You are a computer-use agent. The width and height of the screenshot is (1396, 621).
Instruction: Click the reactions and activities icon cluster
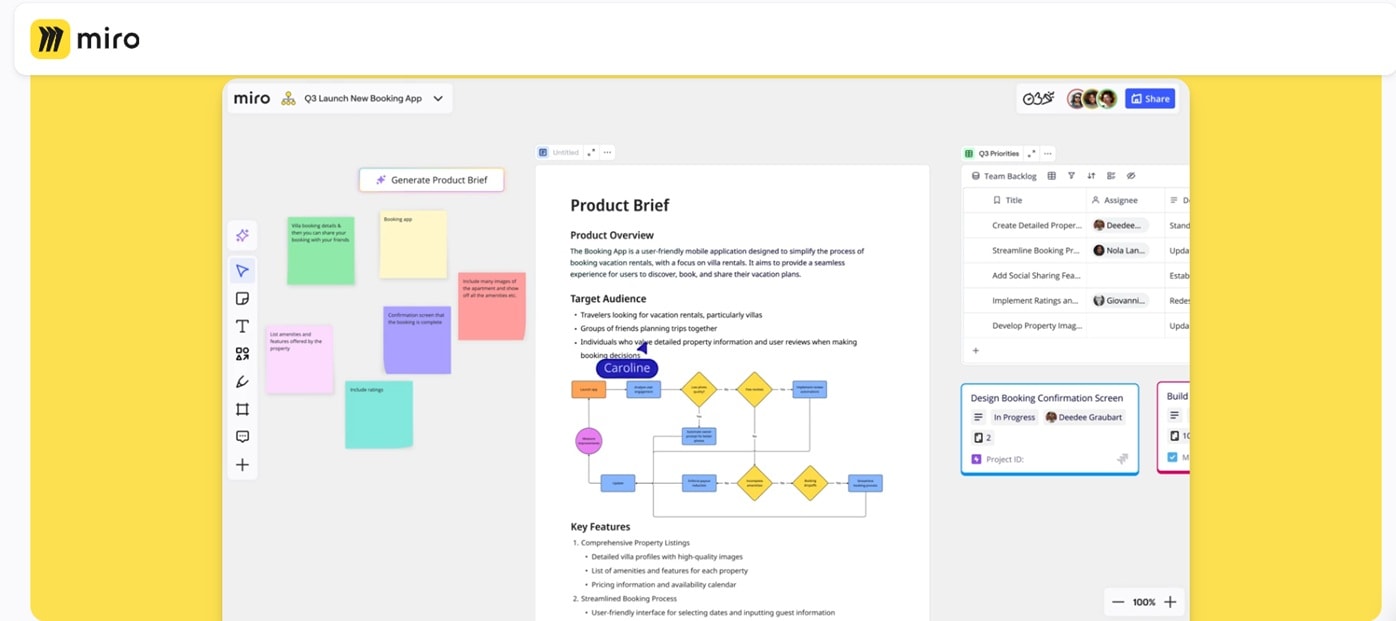1038,98
